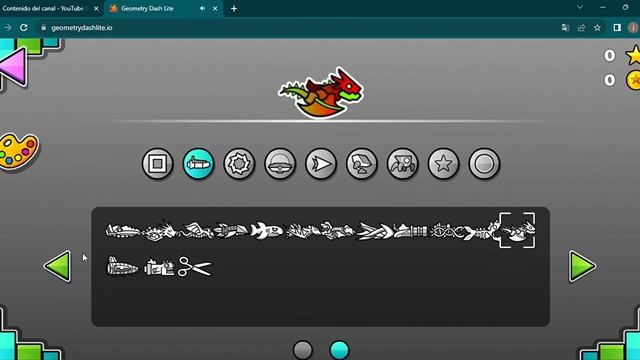Switch to the cyan second page dot

pyautogui.click(x=339, y=350)
